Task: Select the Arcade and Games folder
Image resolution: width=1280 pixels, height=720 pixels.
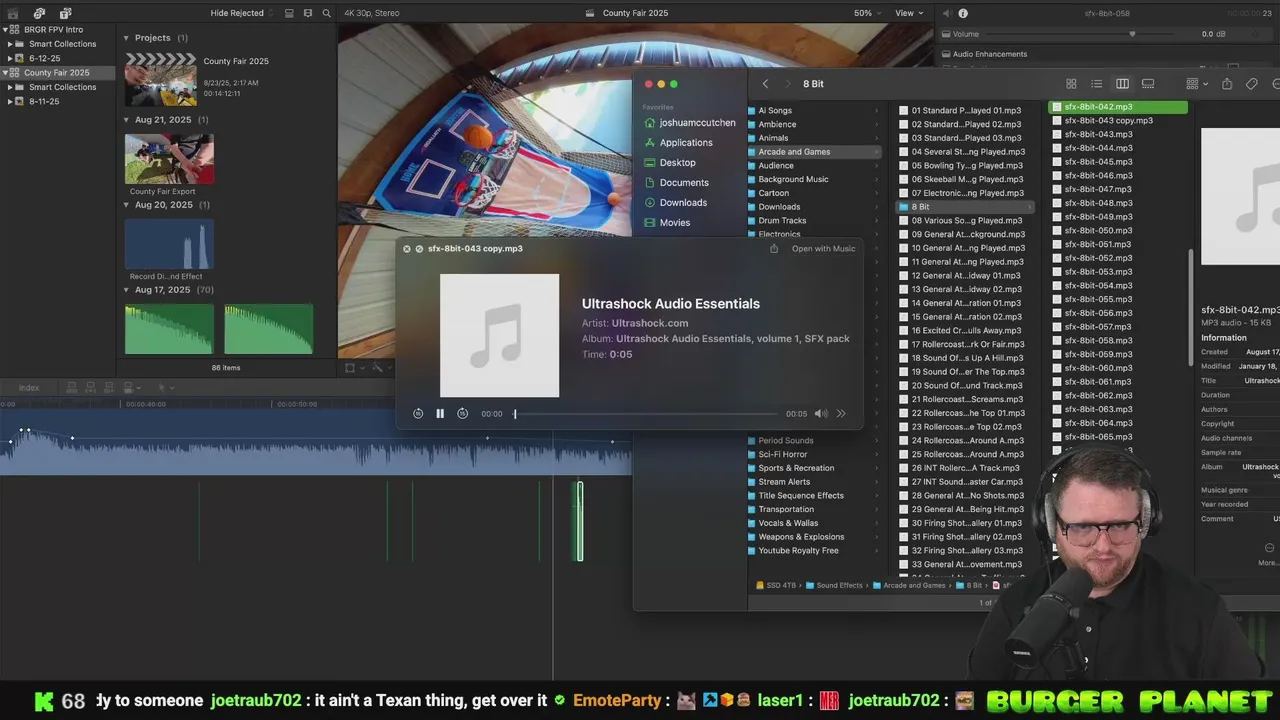Action: point(814,152)
